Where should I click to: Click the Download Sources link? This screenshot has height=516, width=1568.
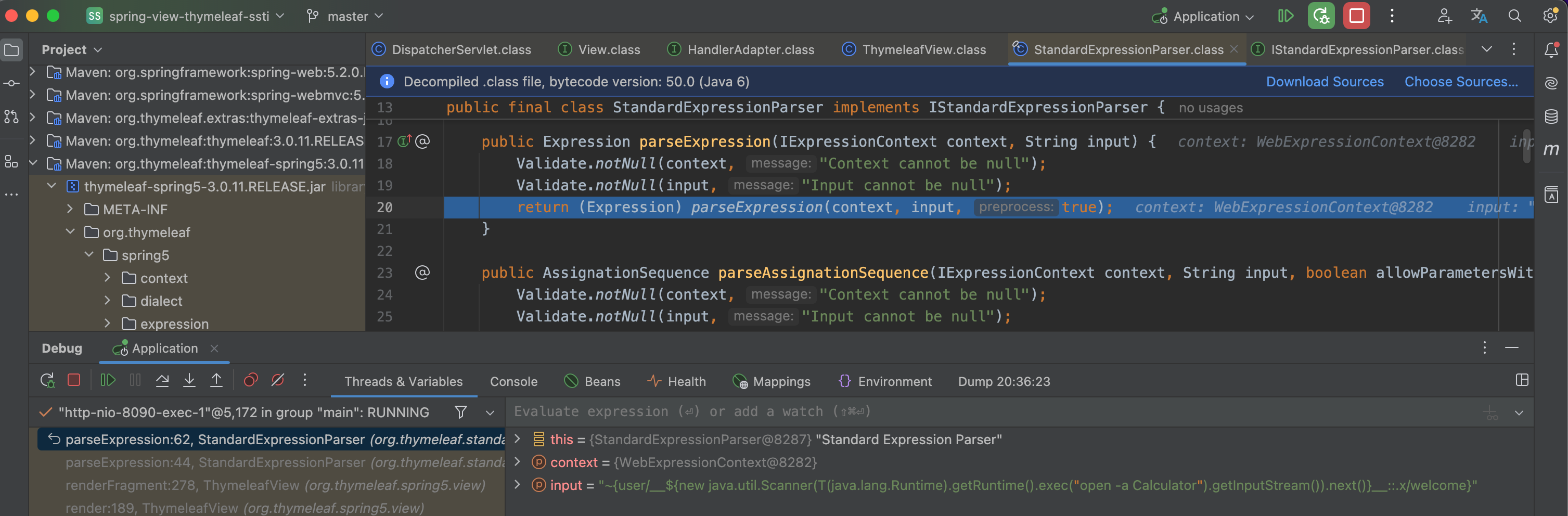[x=1325, y=82]
